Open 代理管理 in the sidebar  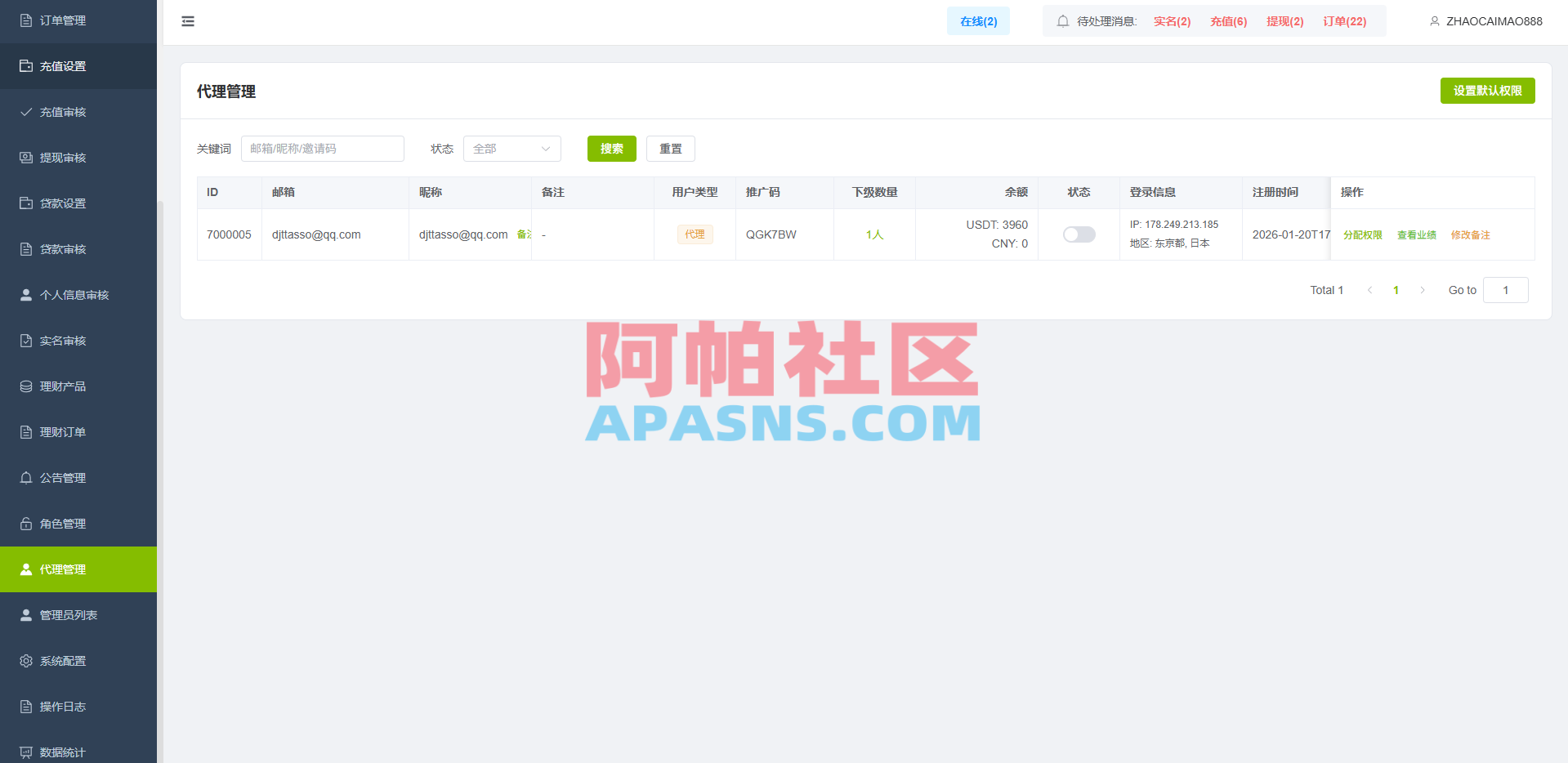click(78, 569)
